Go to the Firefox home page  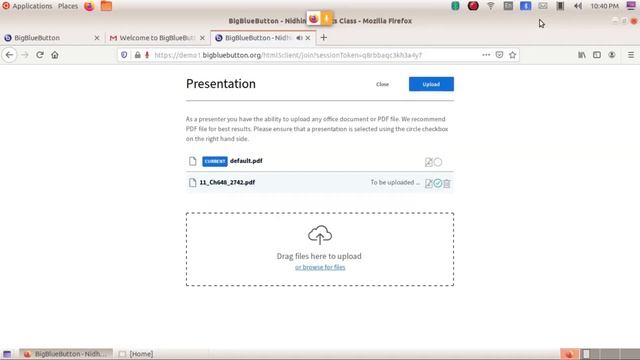tap(55, 55)
